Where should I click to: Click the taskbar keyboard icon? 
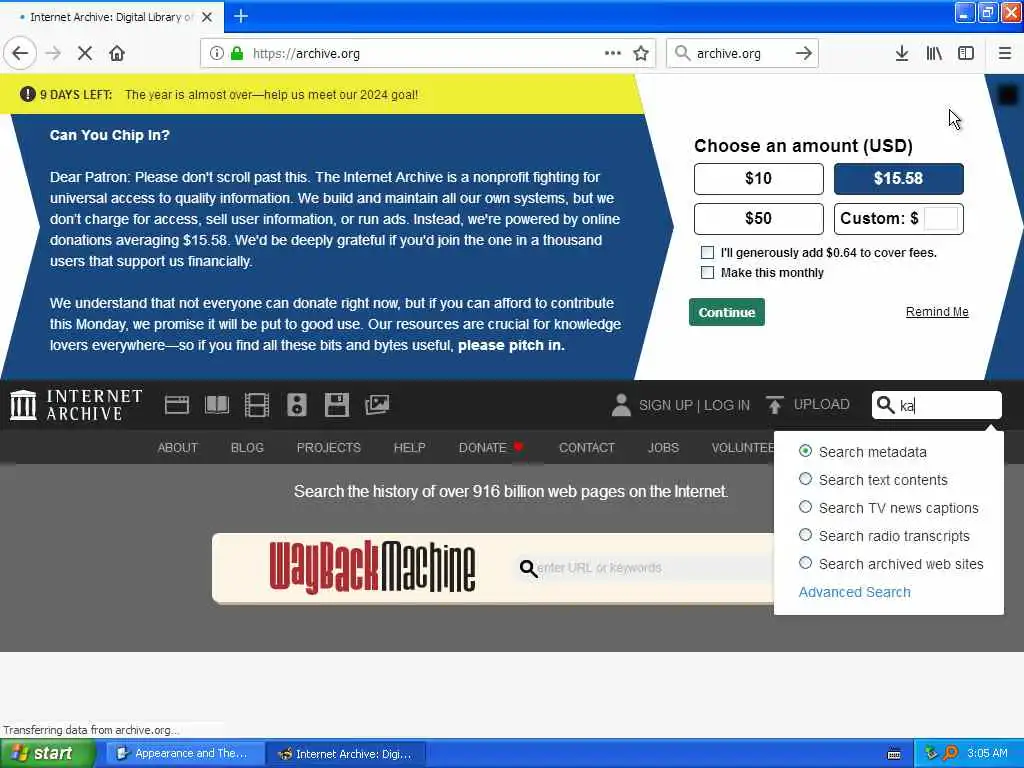coord(894,754)
